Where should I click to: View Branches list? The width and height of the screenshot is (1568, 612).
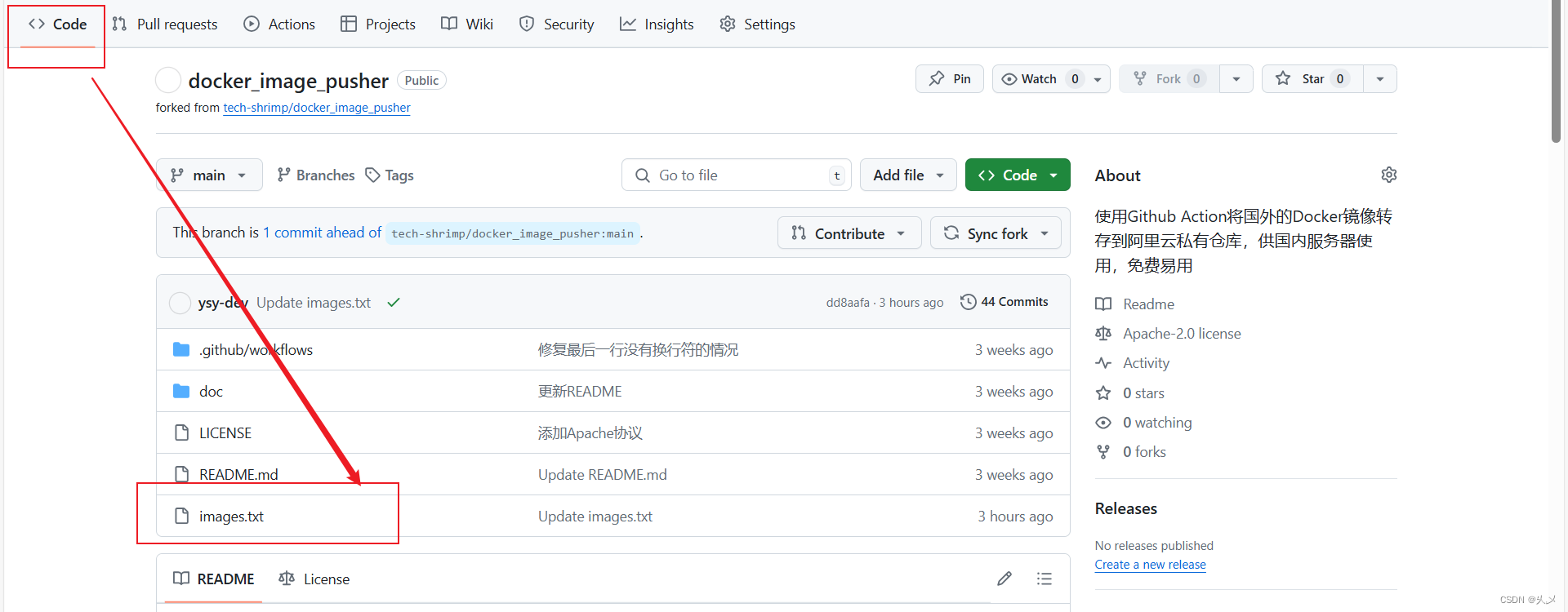pos(315,175)
